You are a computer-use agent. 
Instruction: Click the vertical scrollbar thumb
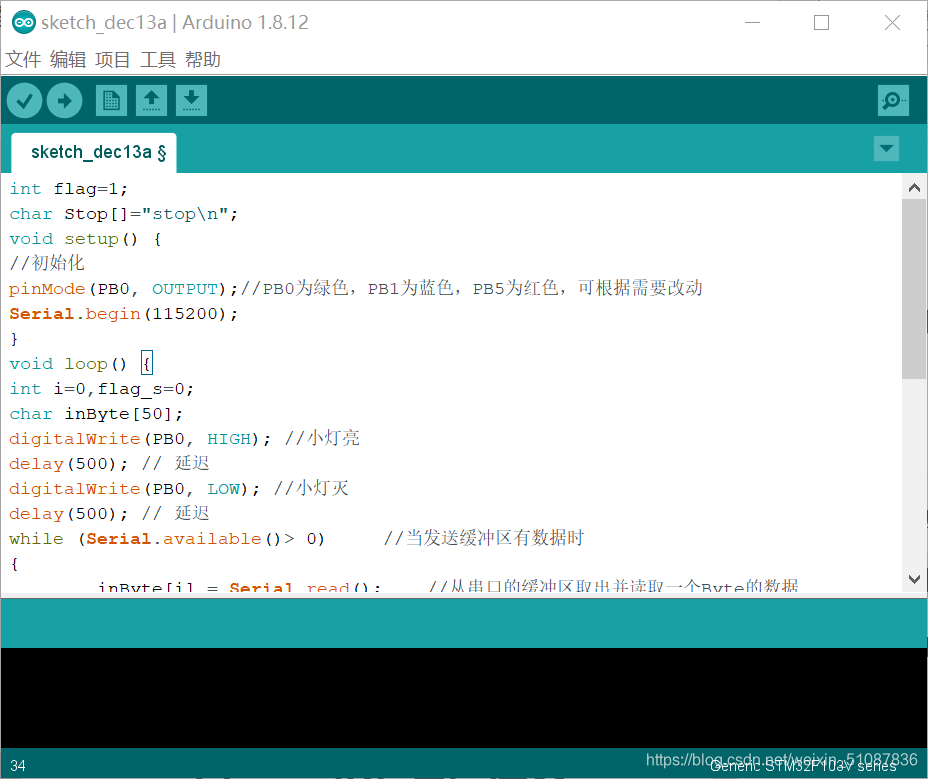tap(914, 289)
